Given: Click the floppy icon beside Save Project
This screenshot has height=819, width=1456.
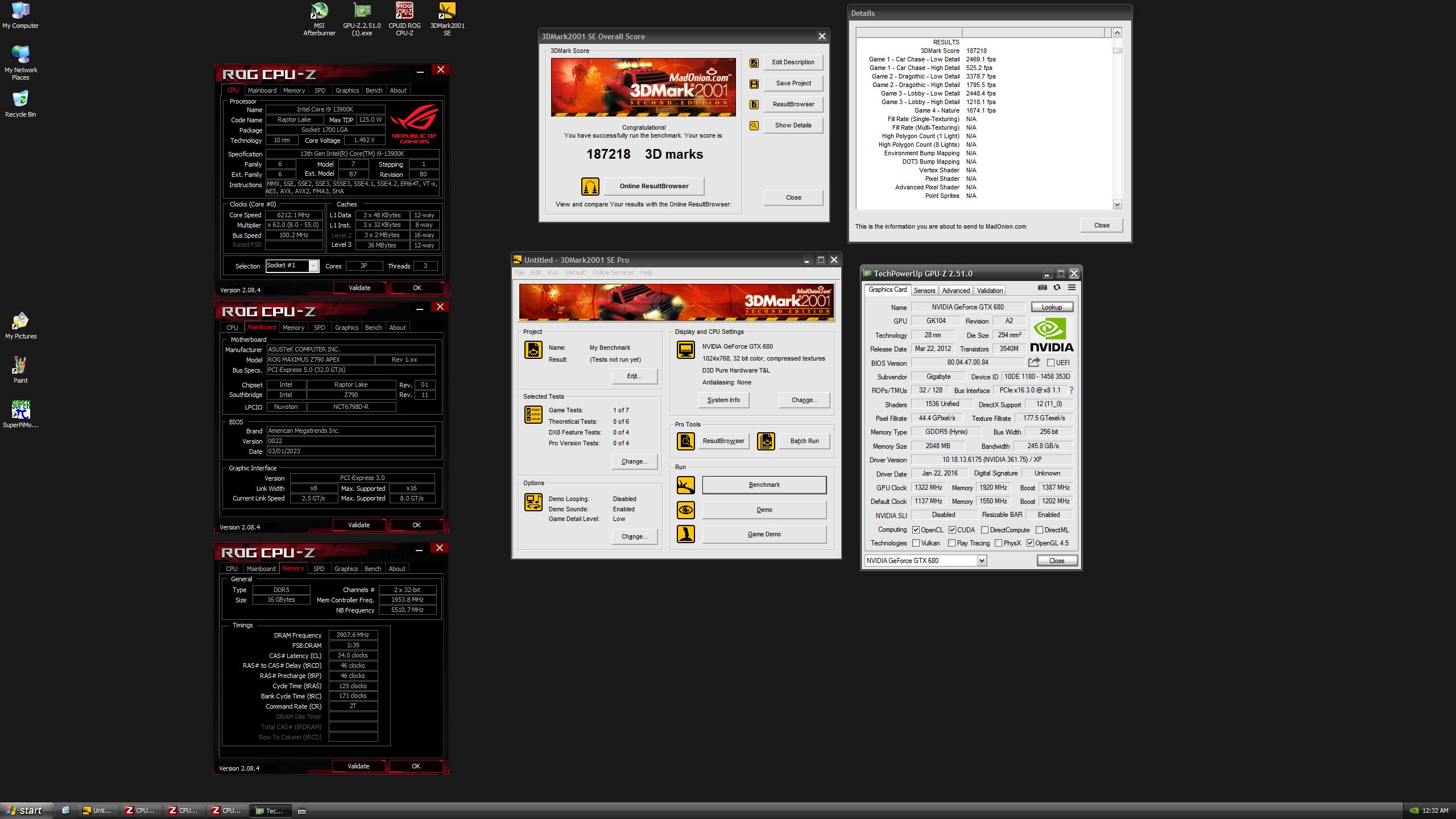Looking at the screenshot, I should tap(754, 84).
